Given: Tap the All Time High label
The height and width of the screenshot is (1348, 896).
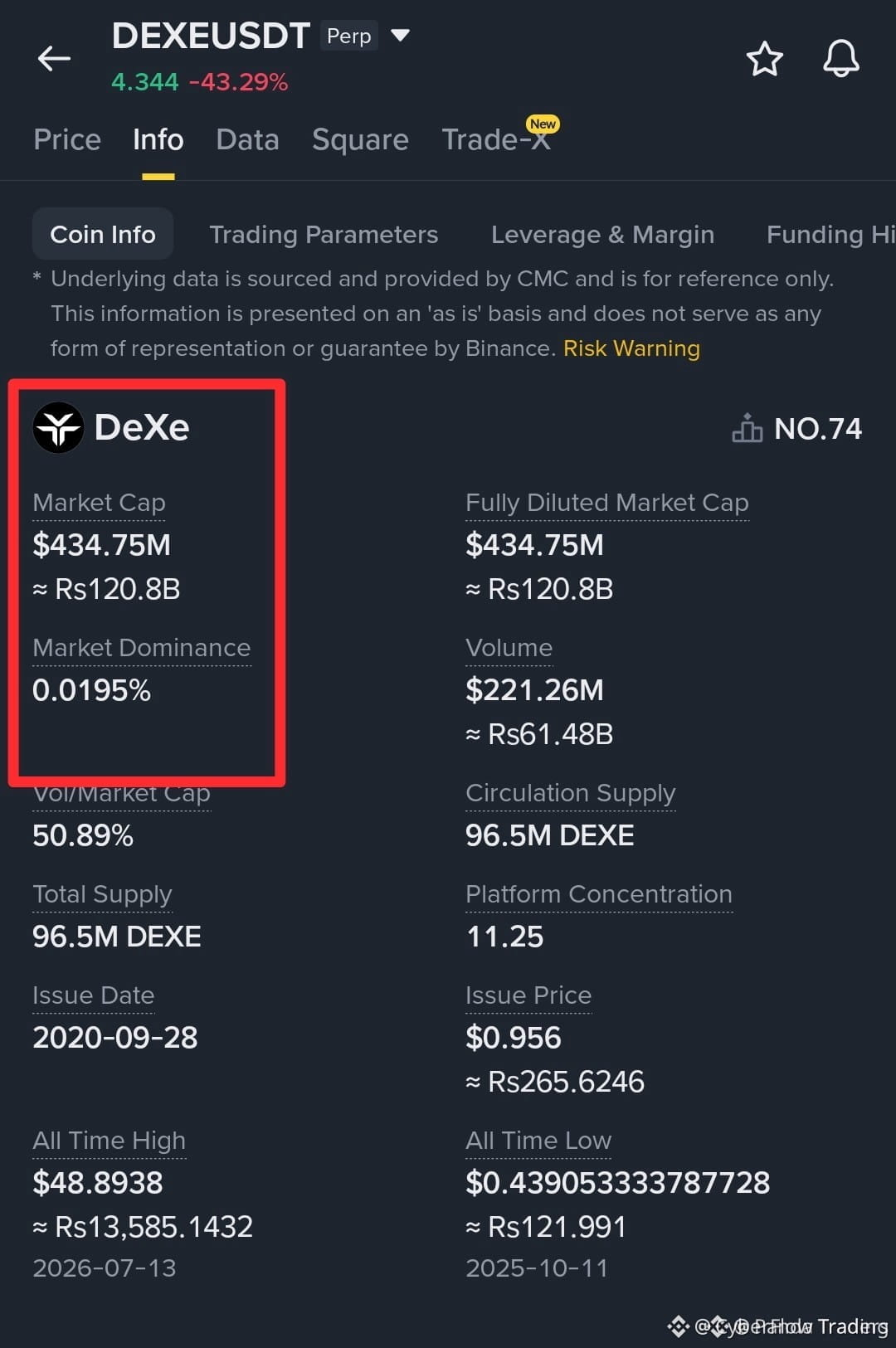Looking at the screenshot, I should (109, 1141).
